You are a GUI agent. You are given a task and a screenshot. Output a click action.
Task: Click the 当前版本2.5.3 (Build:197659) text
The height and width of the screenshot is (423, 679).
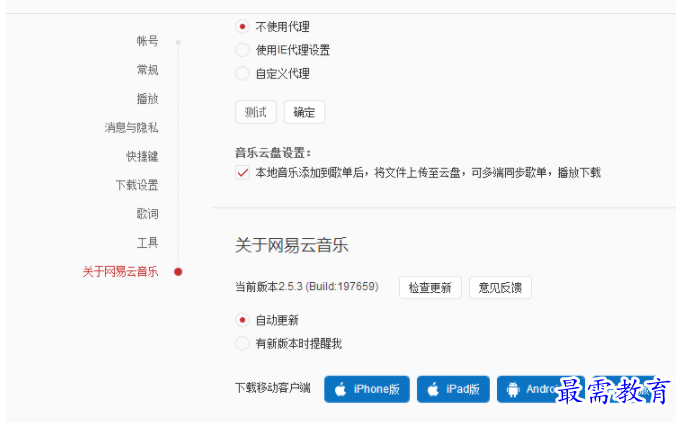(307, 287)
